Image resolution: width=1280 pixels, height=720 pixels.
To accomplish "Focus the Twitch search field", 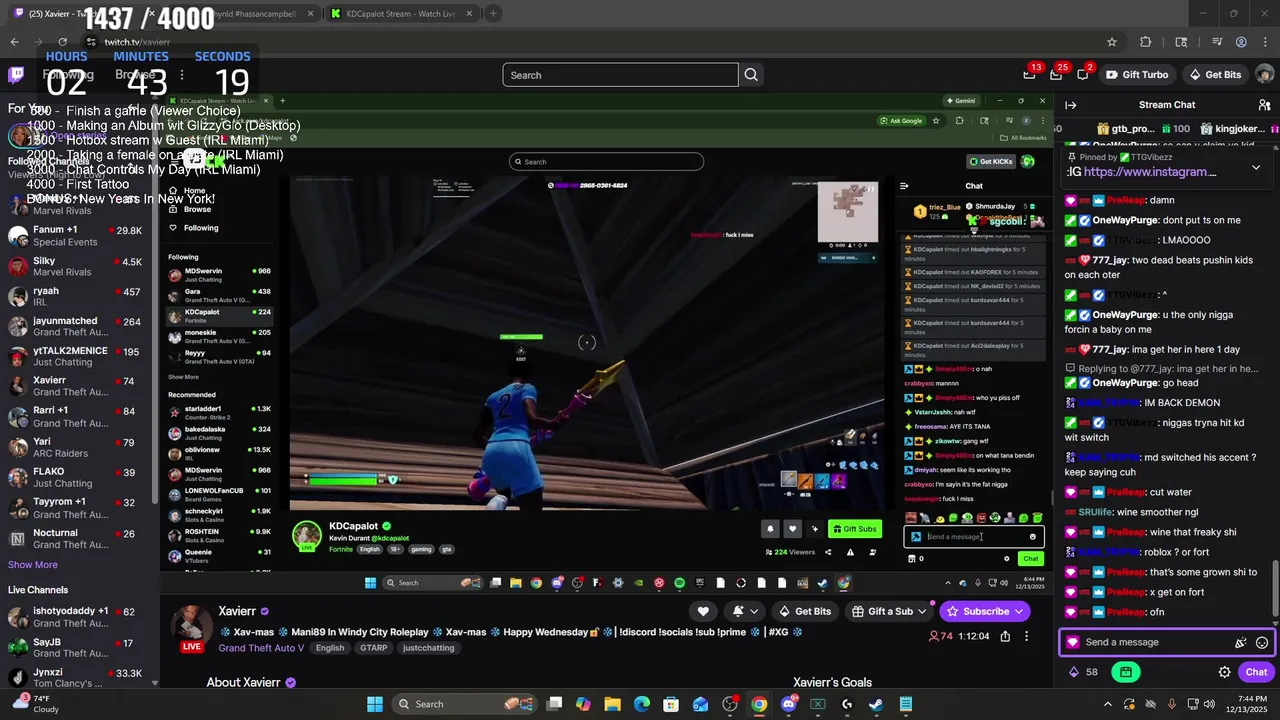I will pos(620,75).
